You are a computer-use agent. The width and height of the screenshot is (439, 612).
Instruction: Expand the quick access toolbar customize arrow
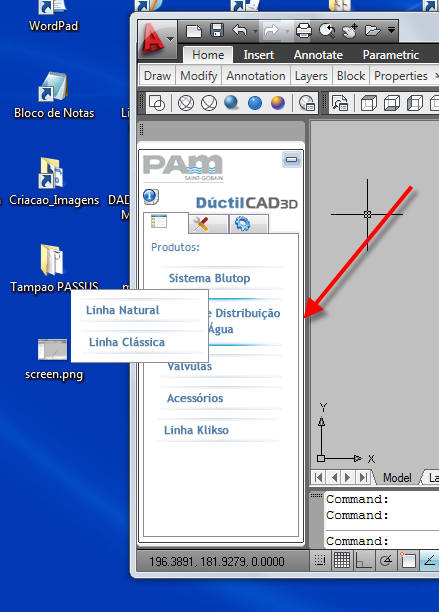(x=391, y=30)
